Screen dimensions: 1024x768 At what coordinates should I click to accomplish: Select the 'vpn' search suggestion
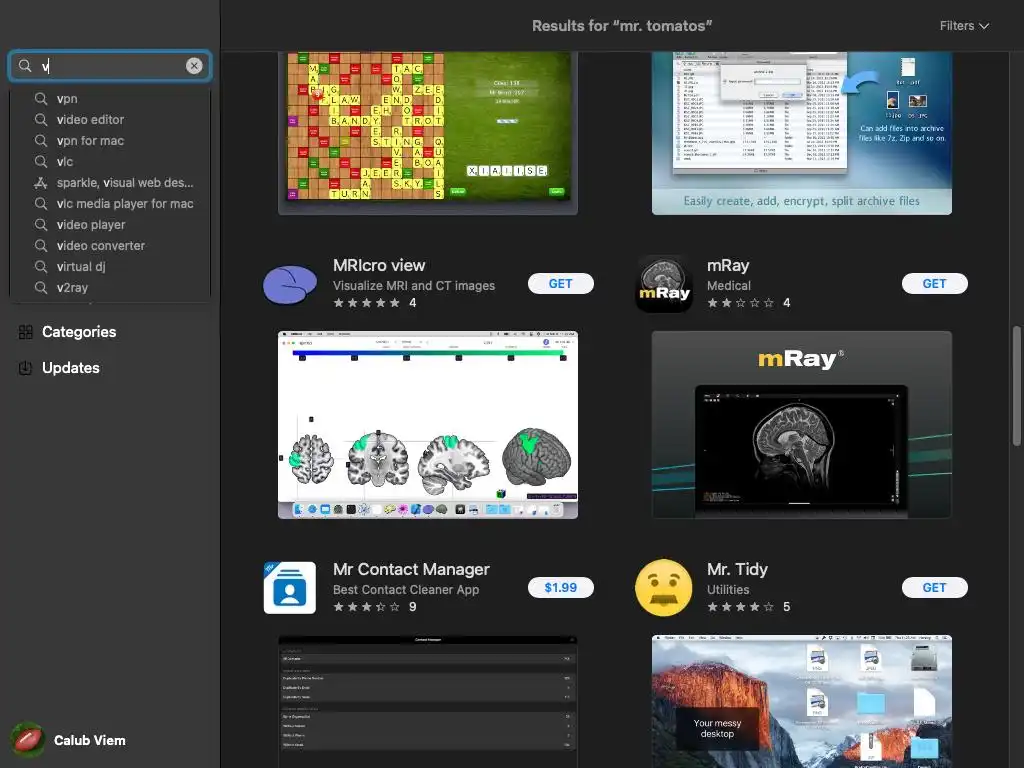(110, 99)
